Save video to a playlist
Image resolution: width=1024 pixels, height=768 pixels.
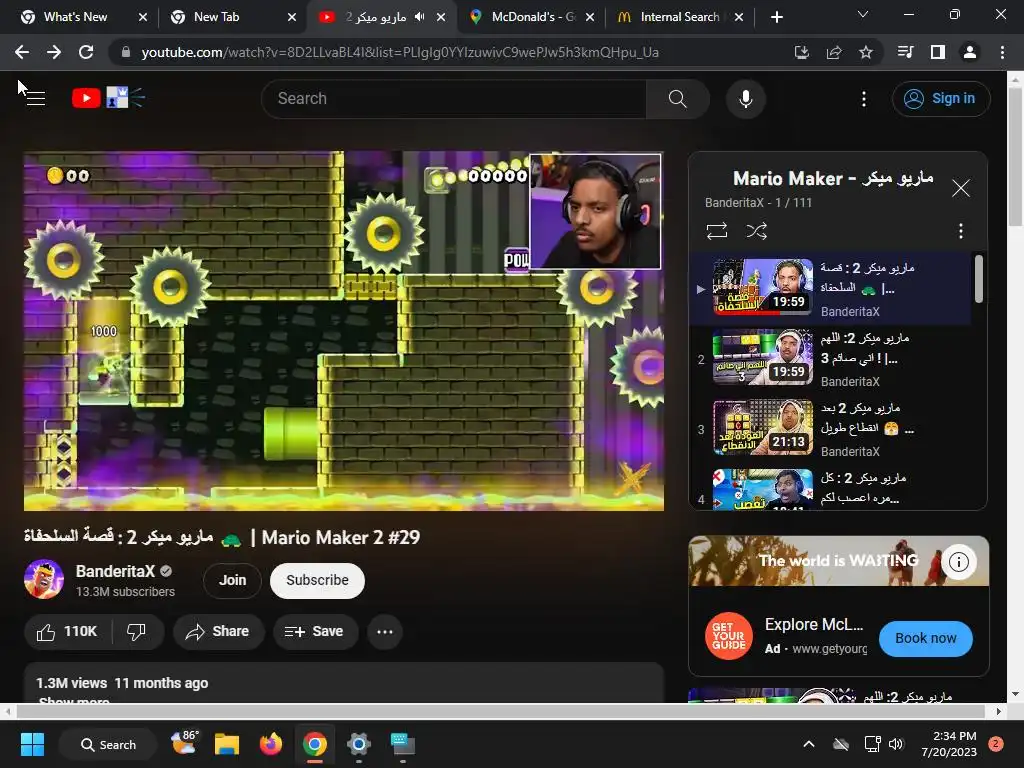click(x=315, y=632)
